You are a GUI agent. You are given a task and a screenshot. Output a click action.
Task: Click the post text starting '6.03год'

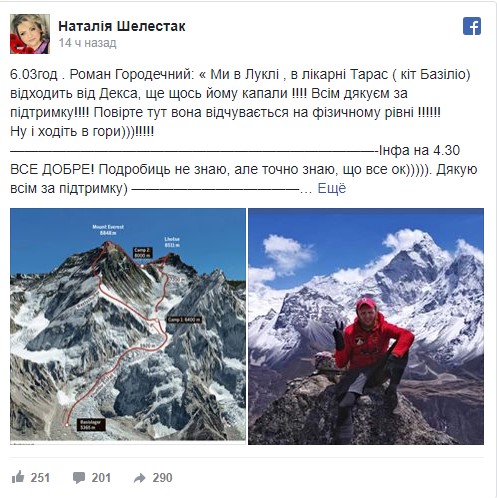[240, 103]
